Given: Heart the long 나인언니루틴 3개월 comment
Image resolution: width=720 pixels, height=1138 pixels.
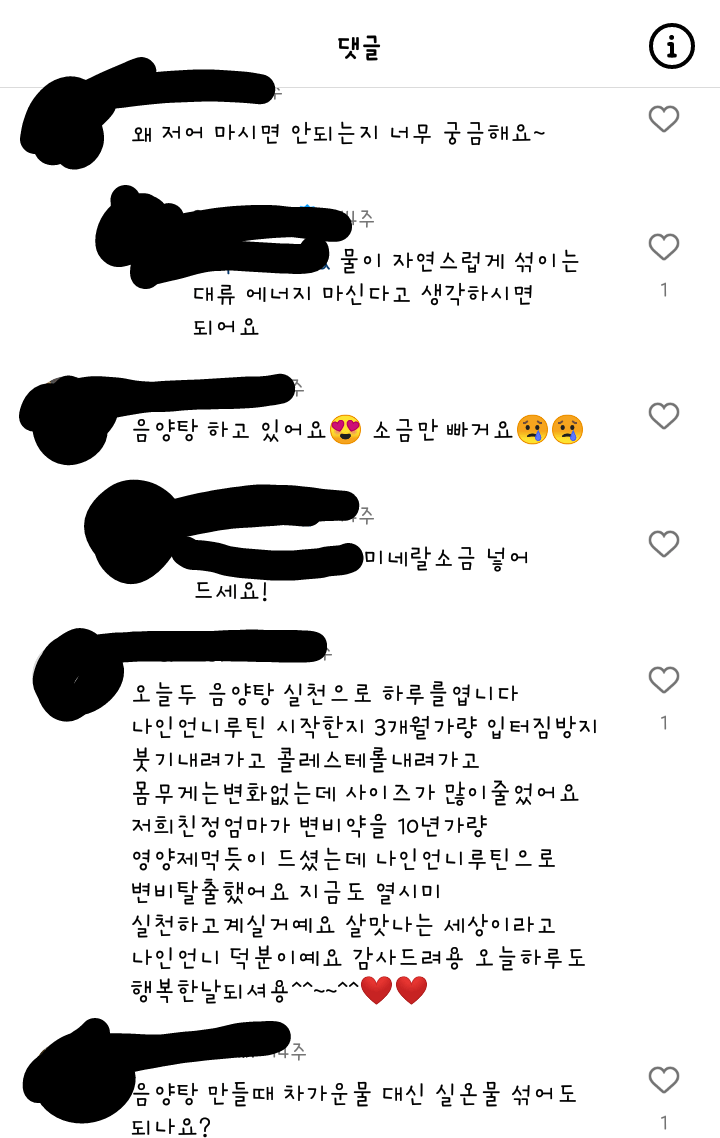Looking at the screenshot, I should [x=663, y=679].
